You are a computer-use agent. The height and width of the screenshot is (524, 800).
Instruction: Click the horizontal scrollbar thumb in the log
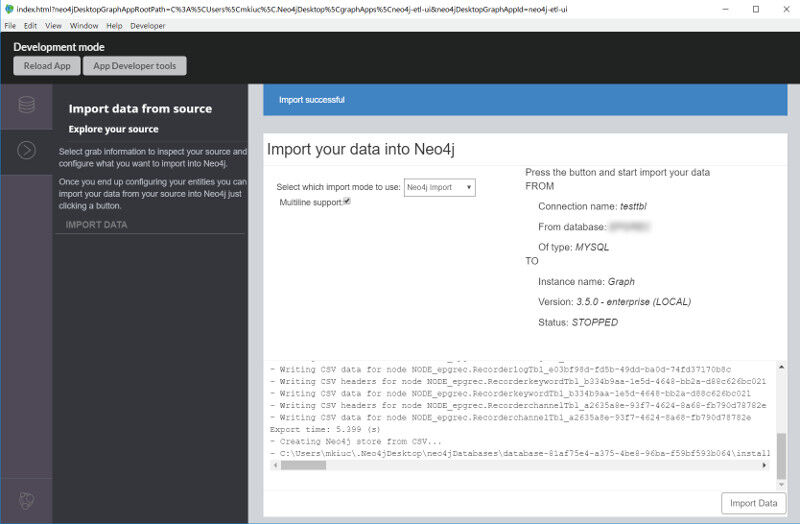[303, 465]
